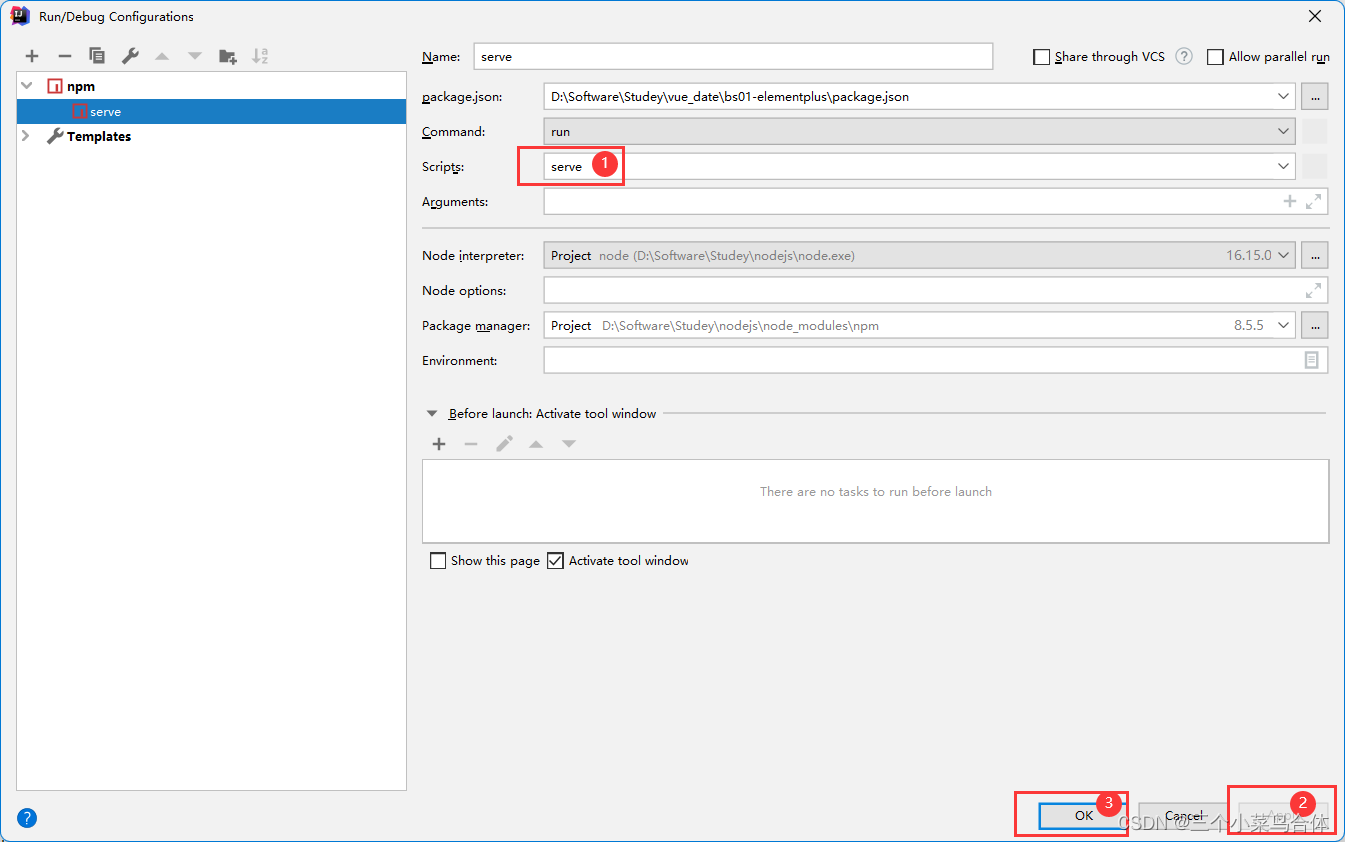Remove the selected configuration with minus icon

[x=65, y=57]
